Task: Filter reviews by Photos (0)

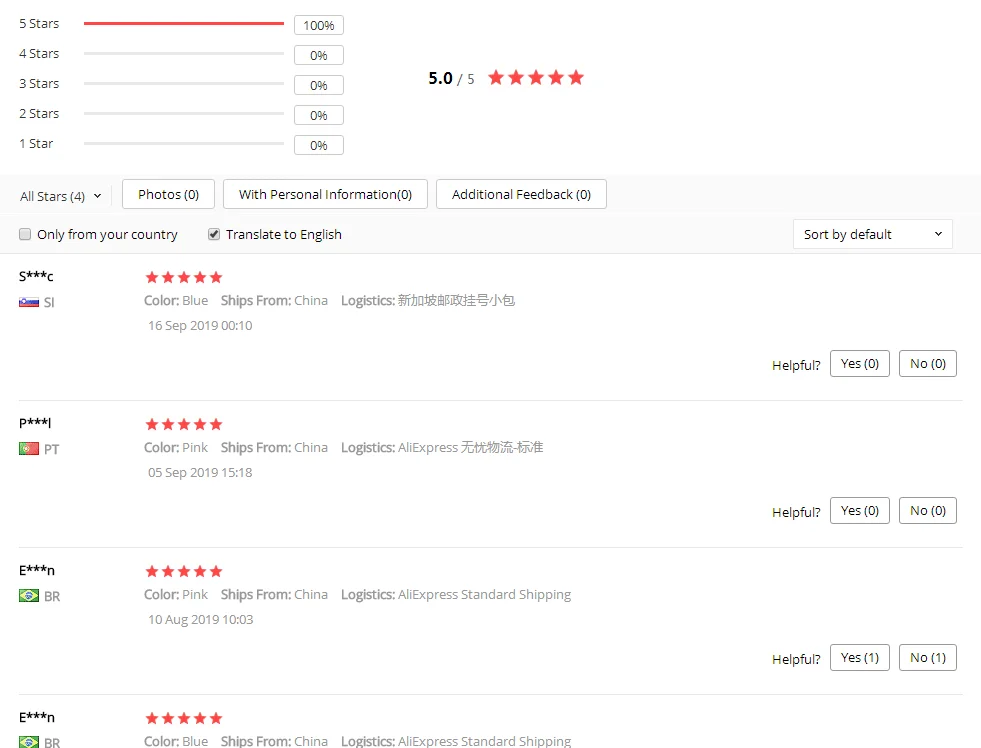Action: click(168, 195)
